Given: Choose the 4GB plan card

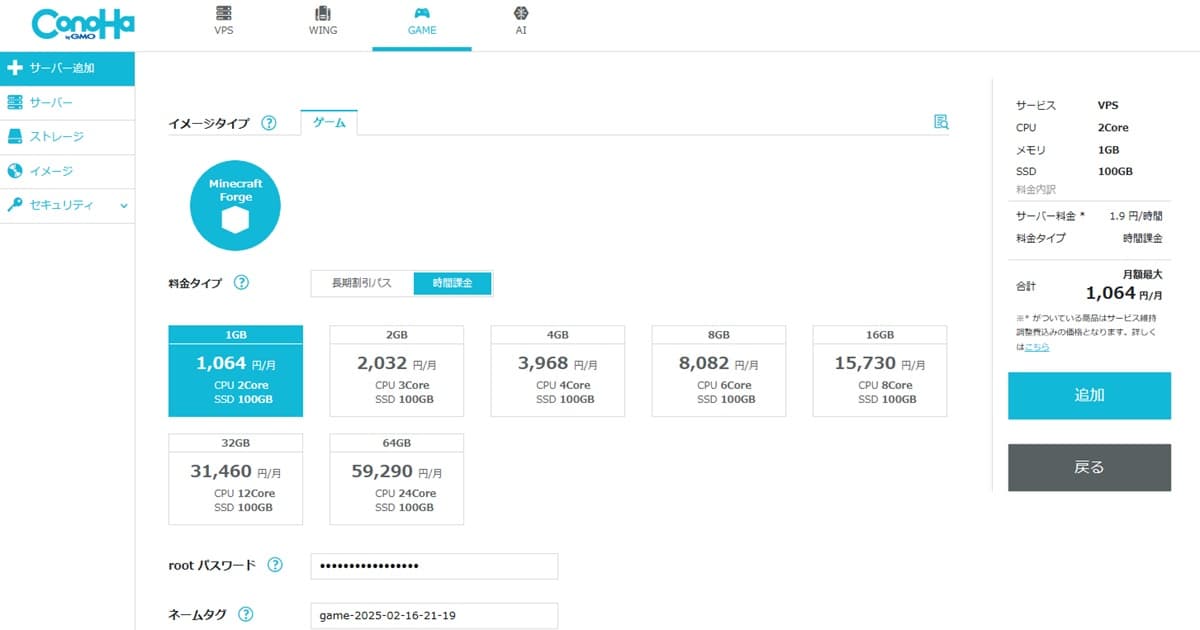Looking at the screenshot, I should click(x=557, y=371).
